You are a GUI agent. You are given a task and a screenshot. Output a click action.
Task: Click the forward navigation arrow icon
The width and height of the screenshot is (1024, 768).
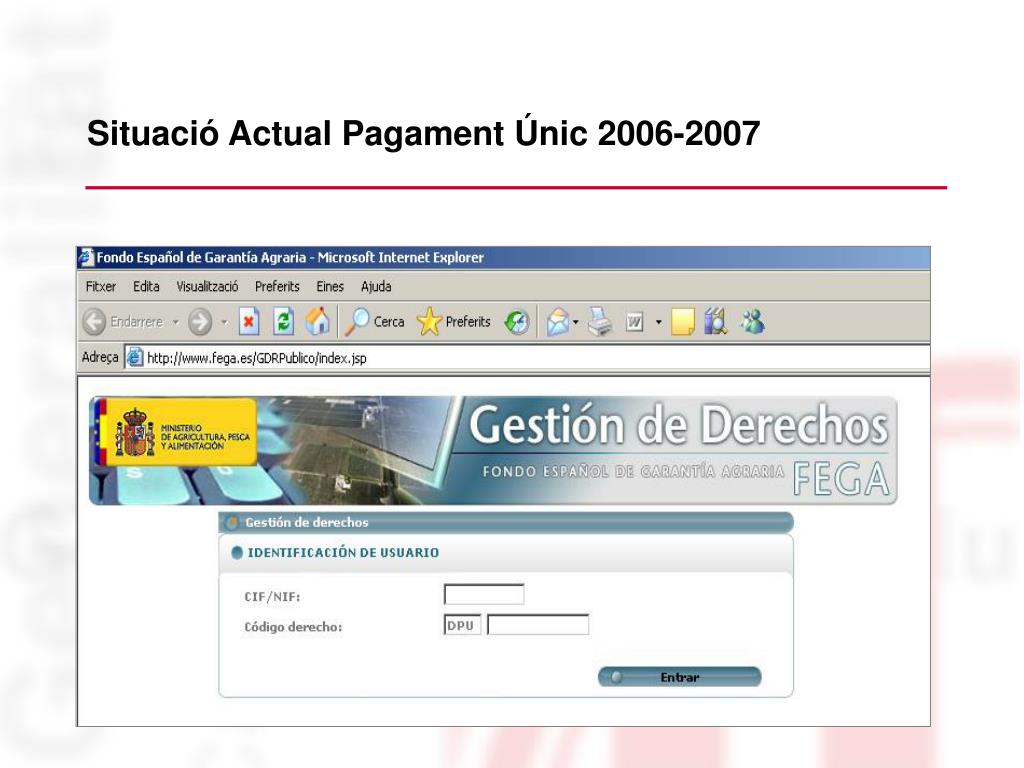tap(200, 321)
